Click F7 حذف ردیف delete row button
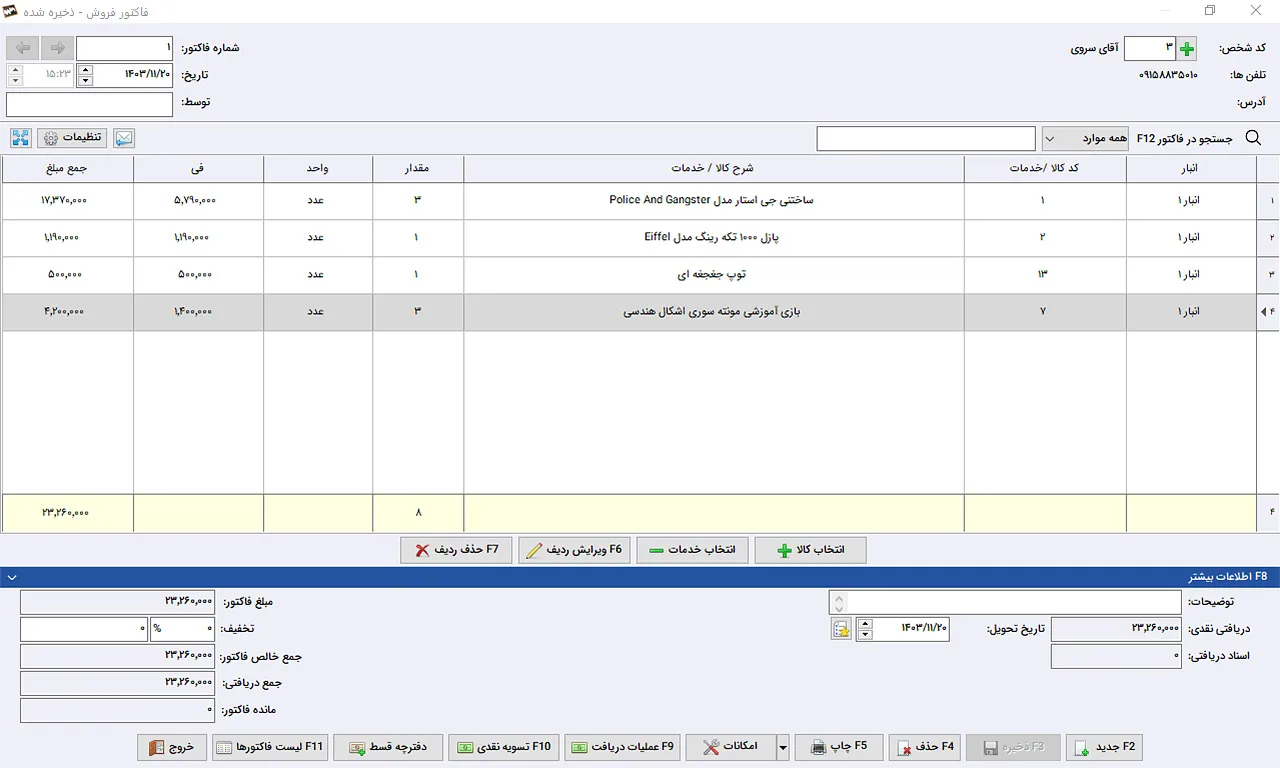The height and width of the screenshot is (768, 1280). [456, 550]
